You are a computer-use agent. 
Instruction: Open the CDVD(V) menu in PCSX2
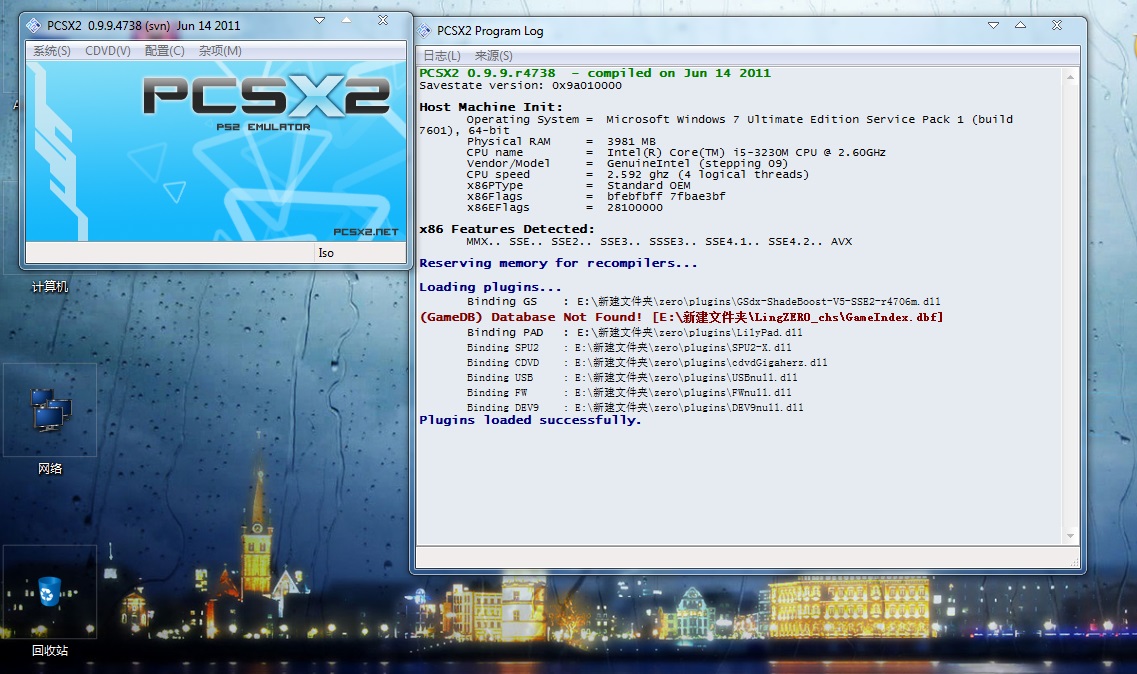coord(107,51)
